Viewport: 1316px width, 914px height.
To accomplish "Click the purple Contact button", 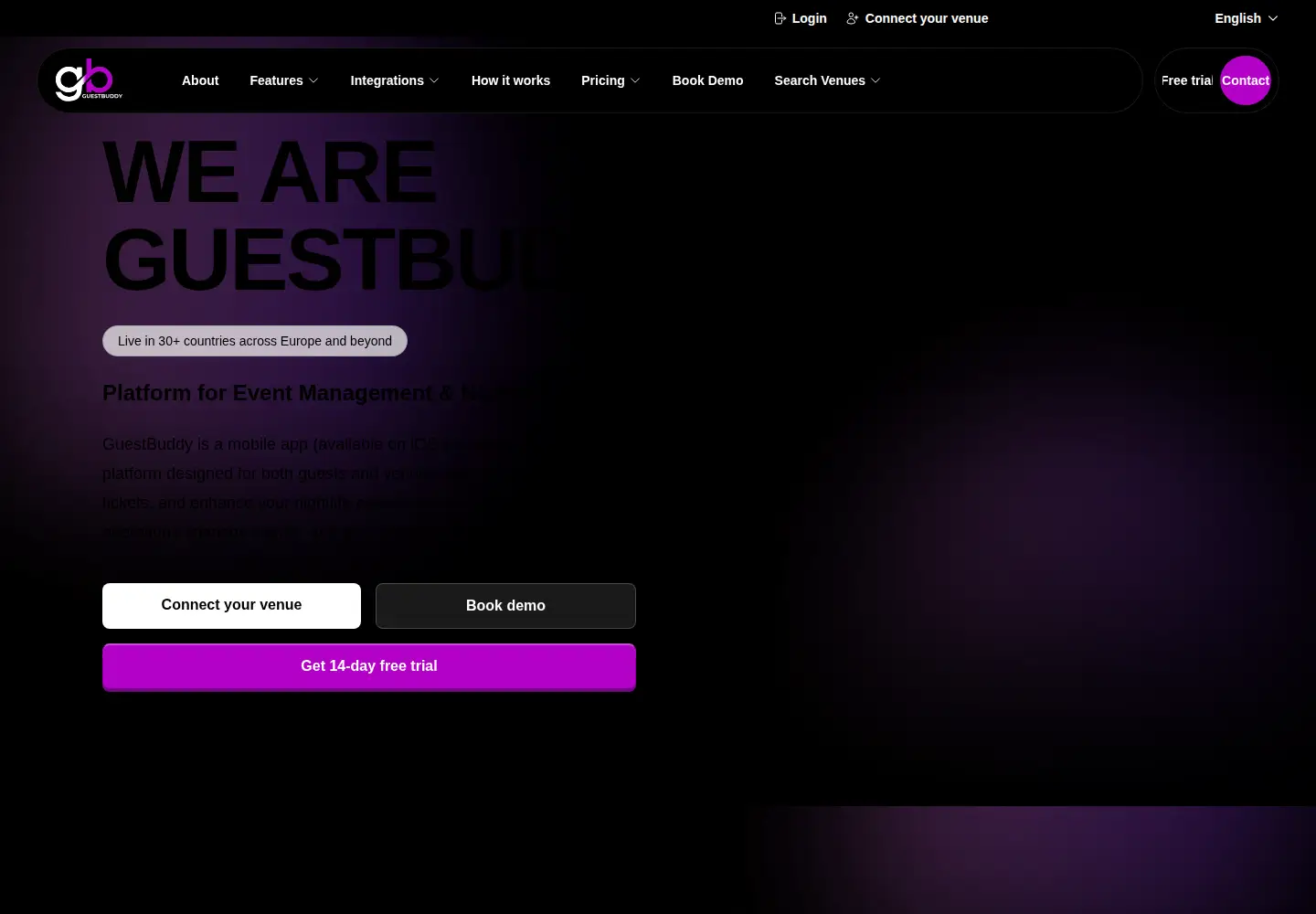I will point(1246,80).
